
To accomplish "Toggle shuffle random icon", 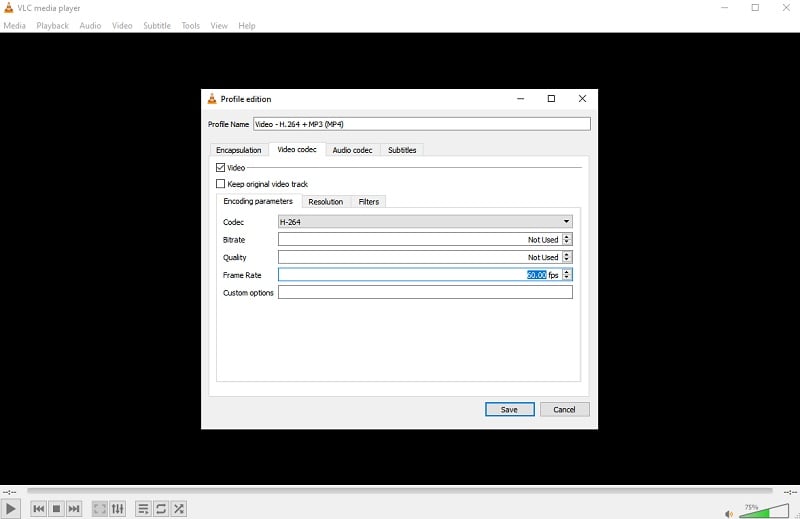I will coord(179,509).
